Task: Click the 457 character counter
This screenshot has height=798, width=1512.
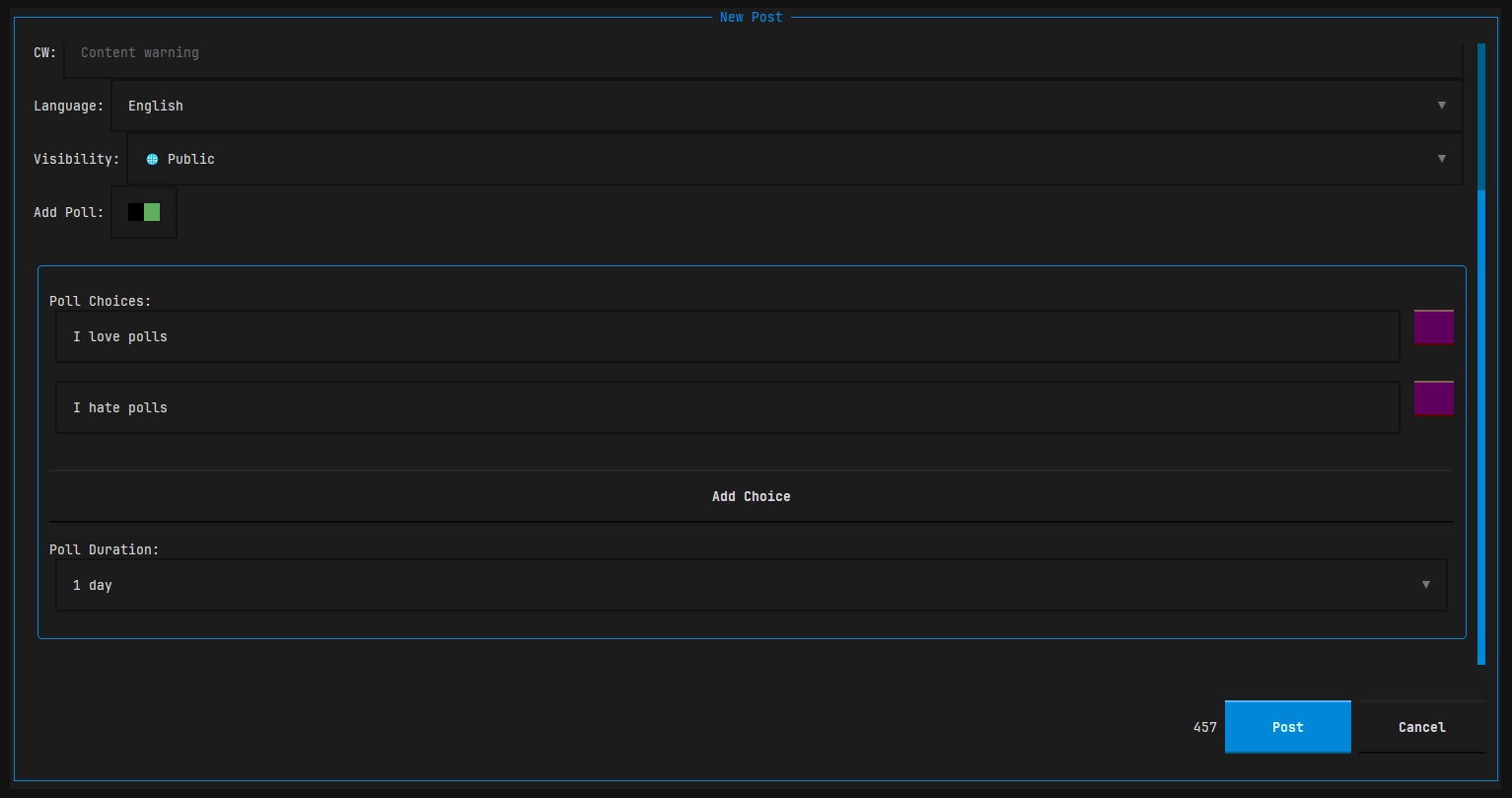Action: click(1204, 727)
